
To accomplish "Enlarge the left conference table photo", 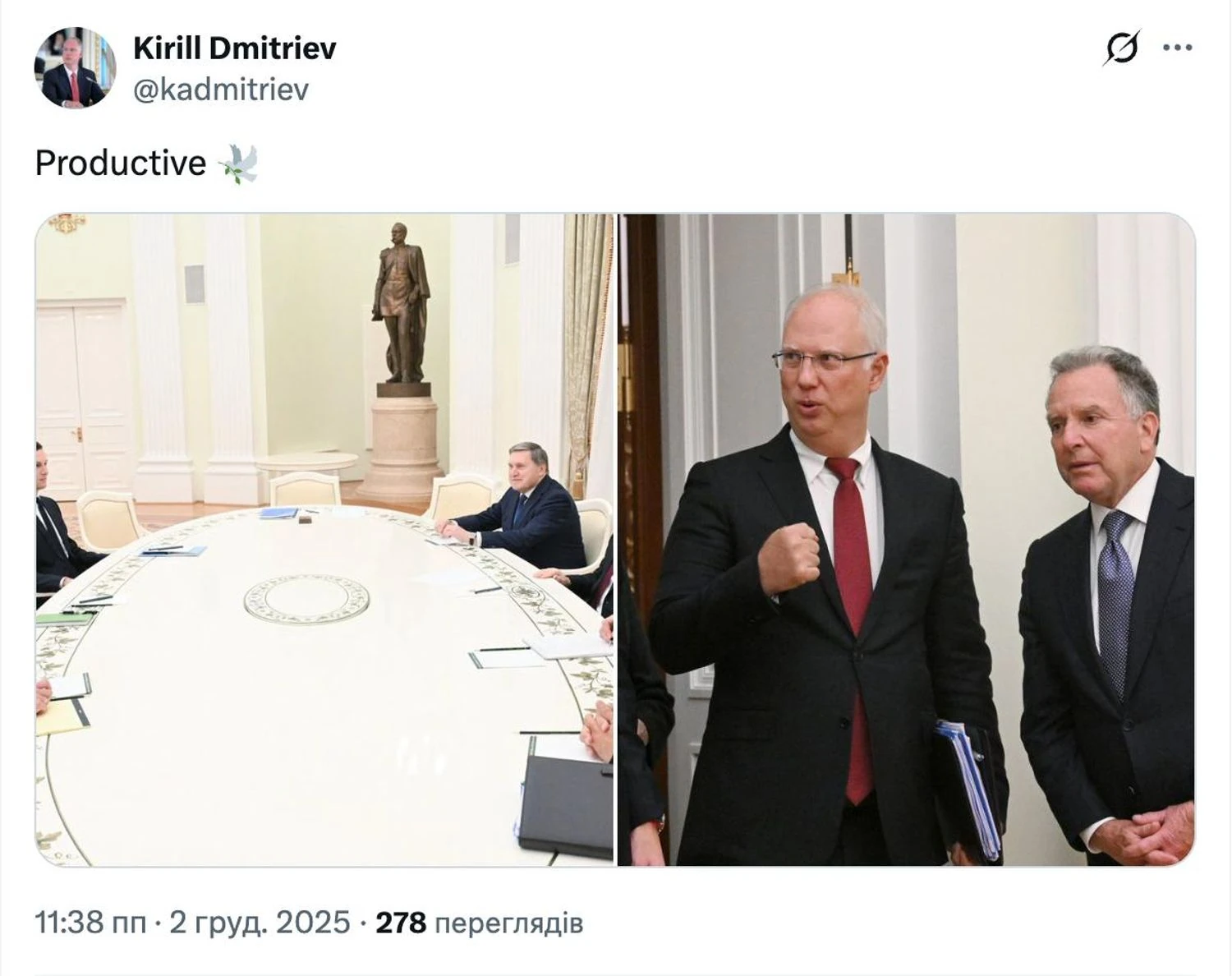I will [324, 540].
